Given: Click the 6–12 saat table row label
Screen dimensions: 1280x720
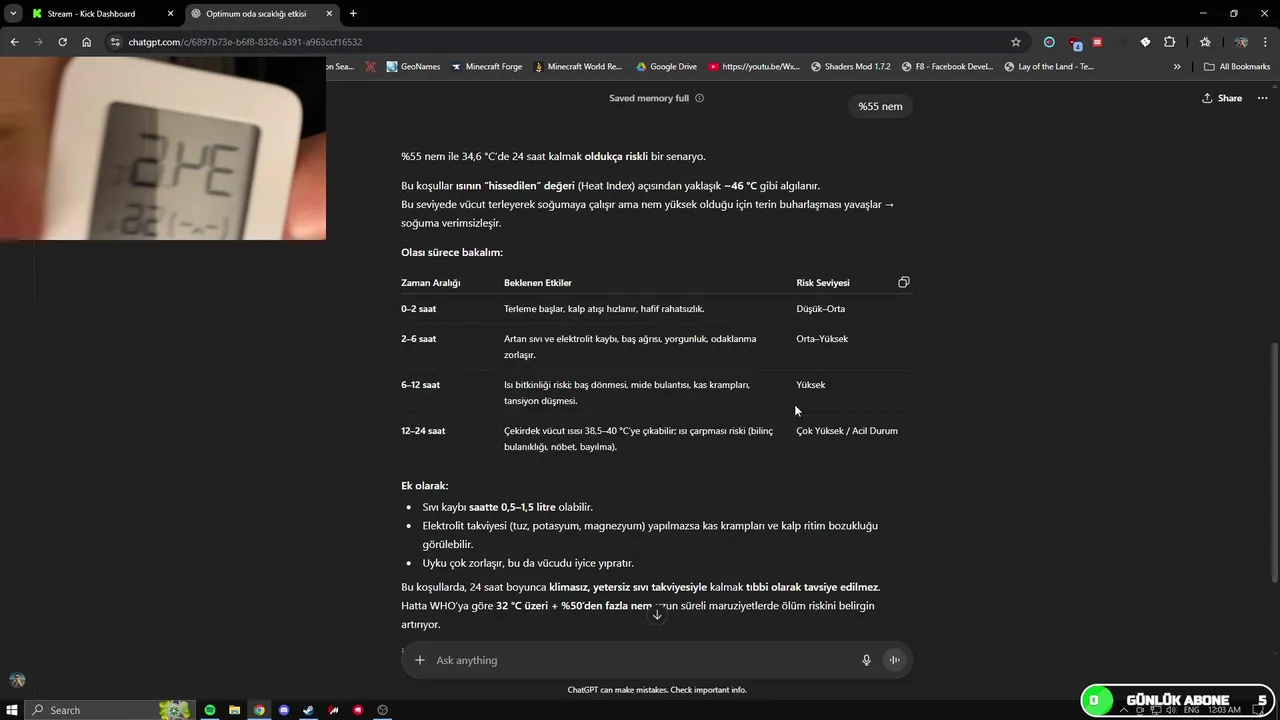Looking at the screenshot, I should [x=421, y=385].
